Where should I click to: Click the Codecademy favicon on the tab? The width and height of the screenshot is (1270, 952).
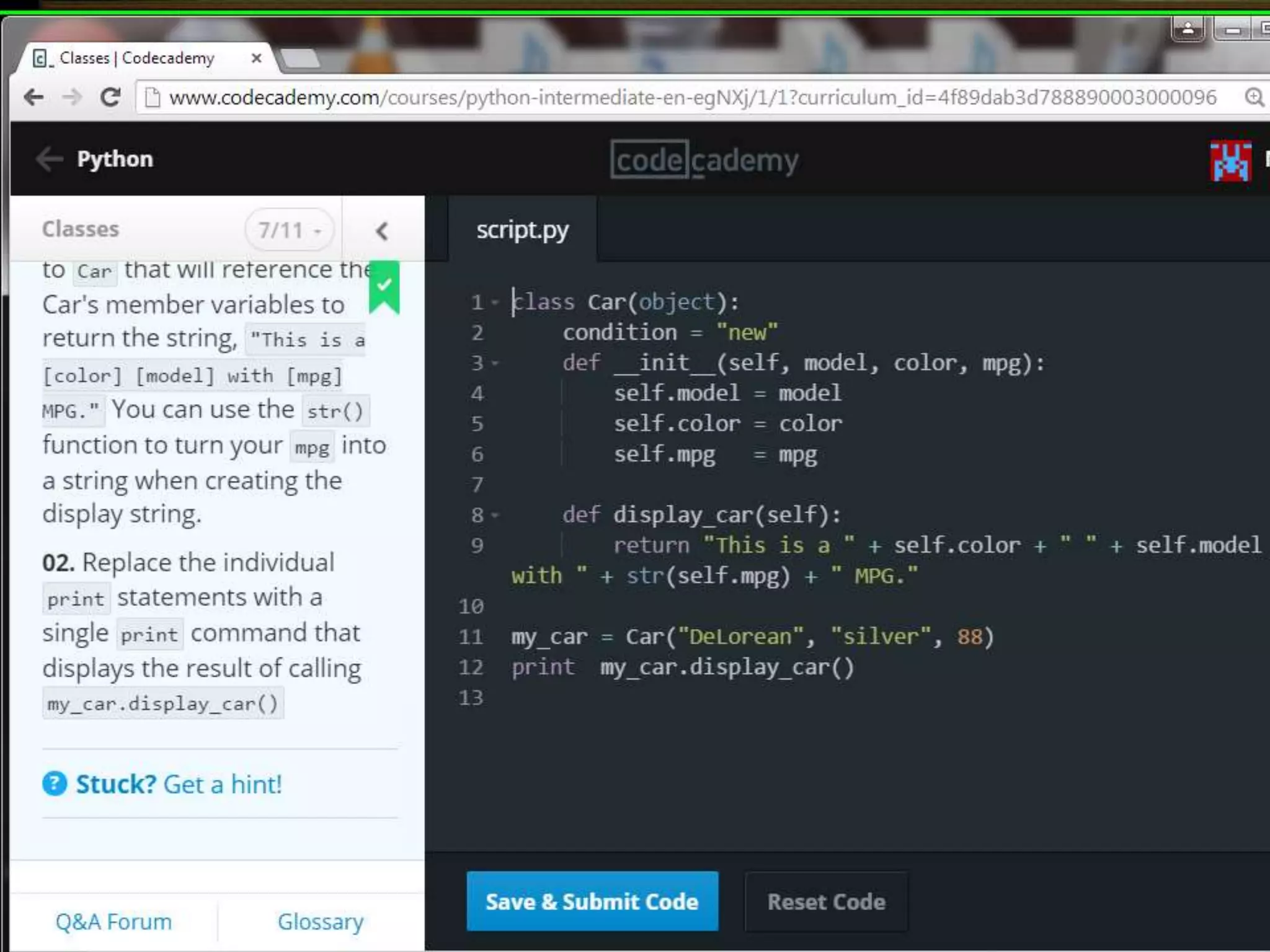coord(41,58)
